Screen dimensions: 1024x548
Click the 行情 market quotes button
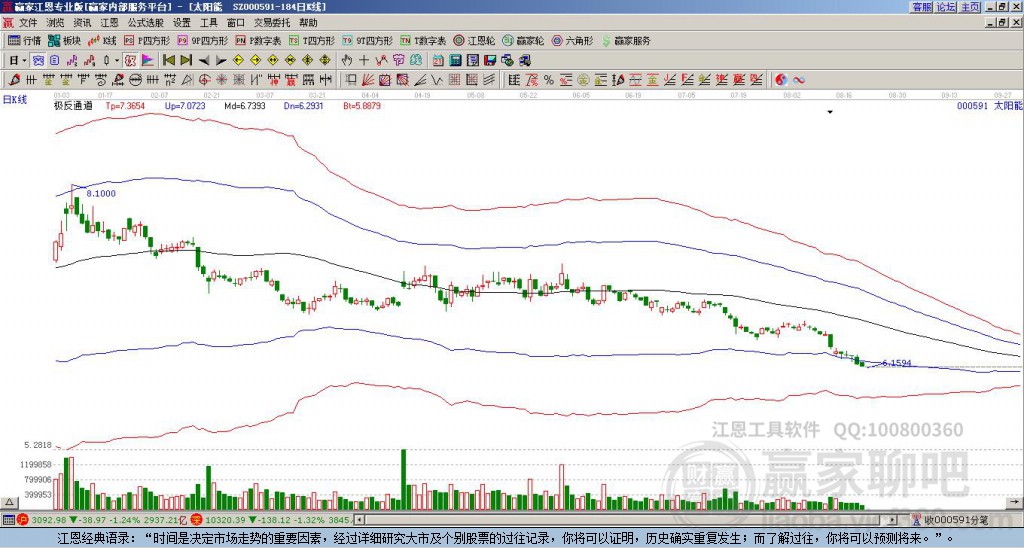pos(25,40)
